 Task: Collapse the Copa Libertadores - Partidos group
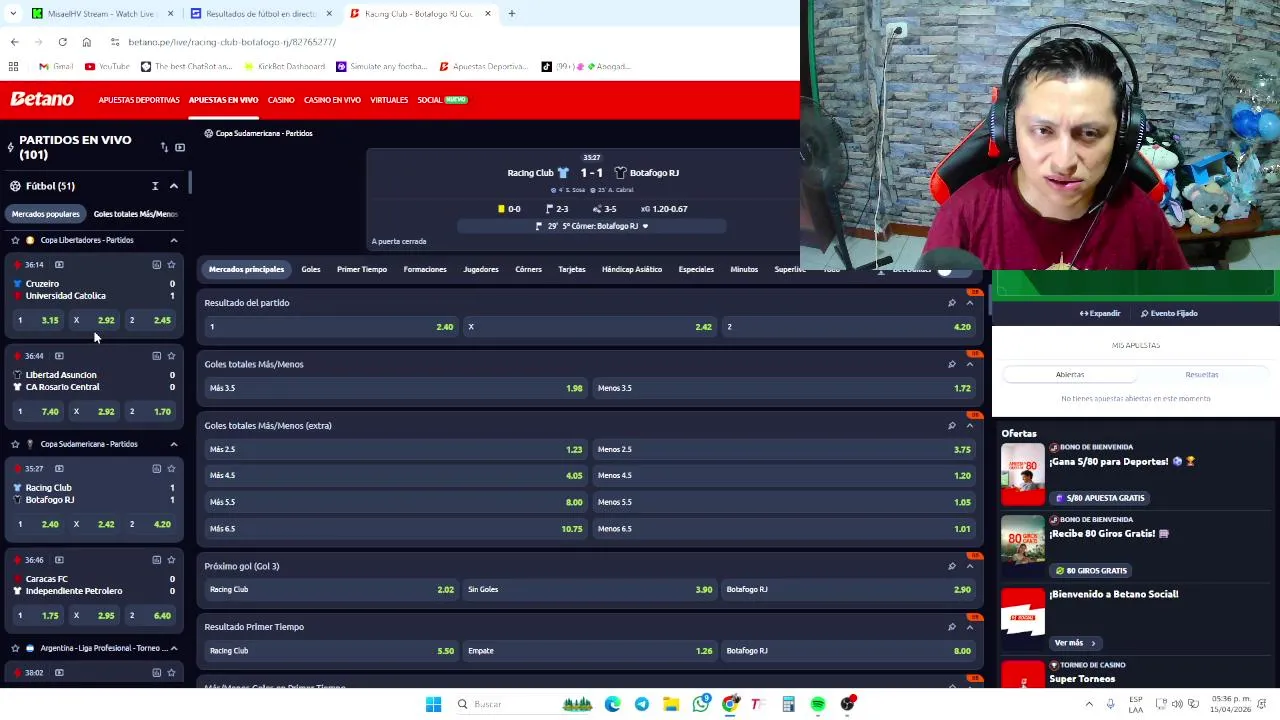[173, 240]
